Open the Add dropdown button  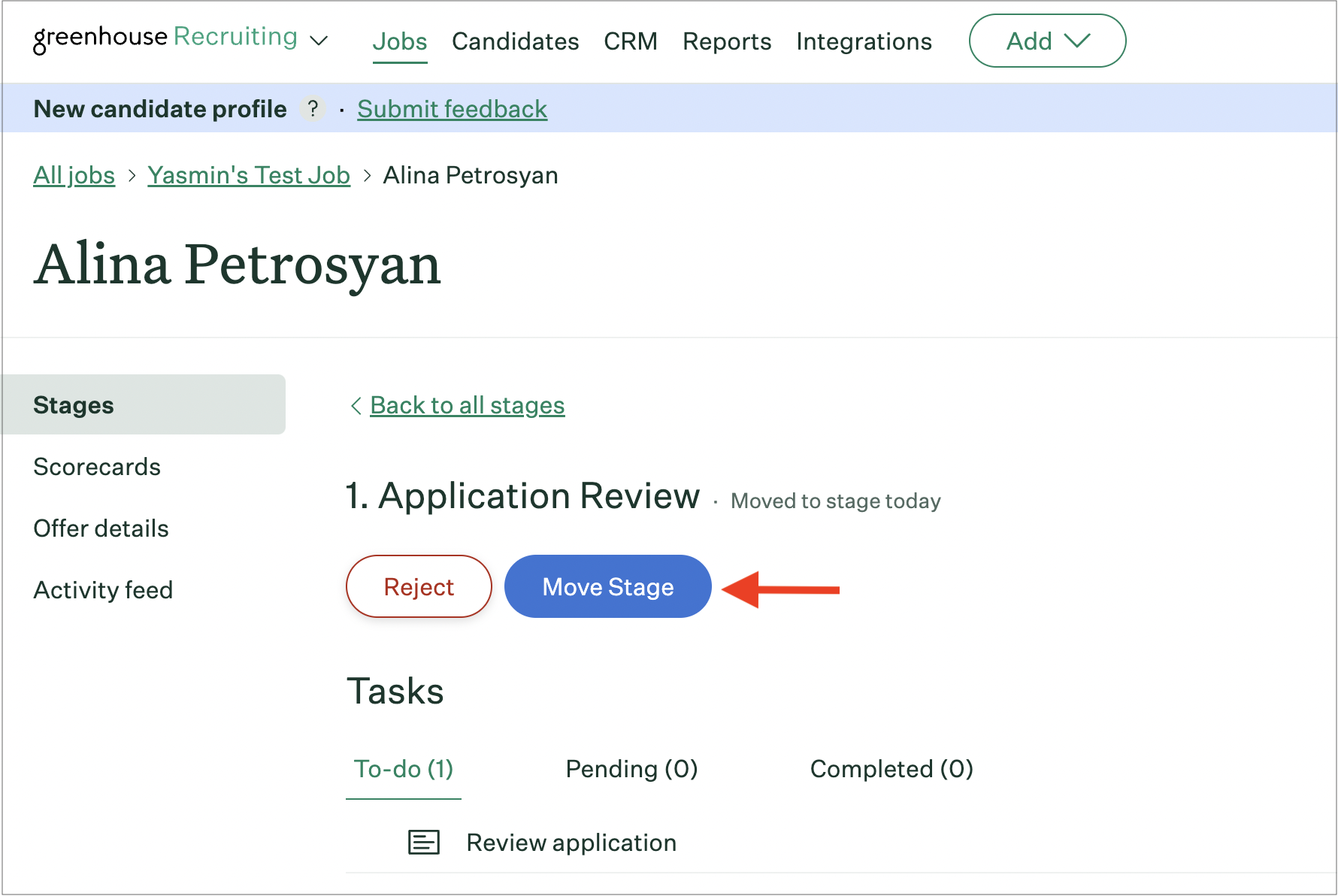[x=1047, y=41]
